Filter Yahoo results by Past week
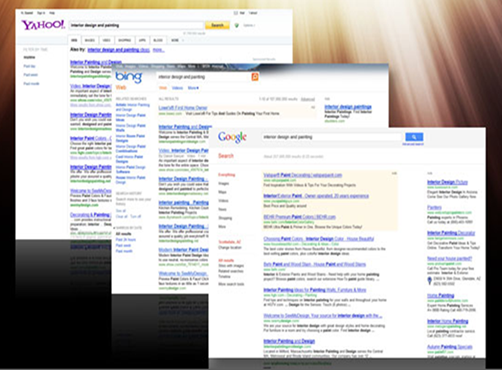This screenshot has width=502, height=370. [31, 75]
